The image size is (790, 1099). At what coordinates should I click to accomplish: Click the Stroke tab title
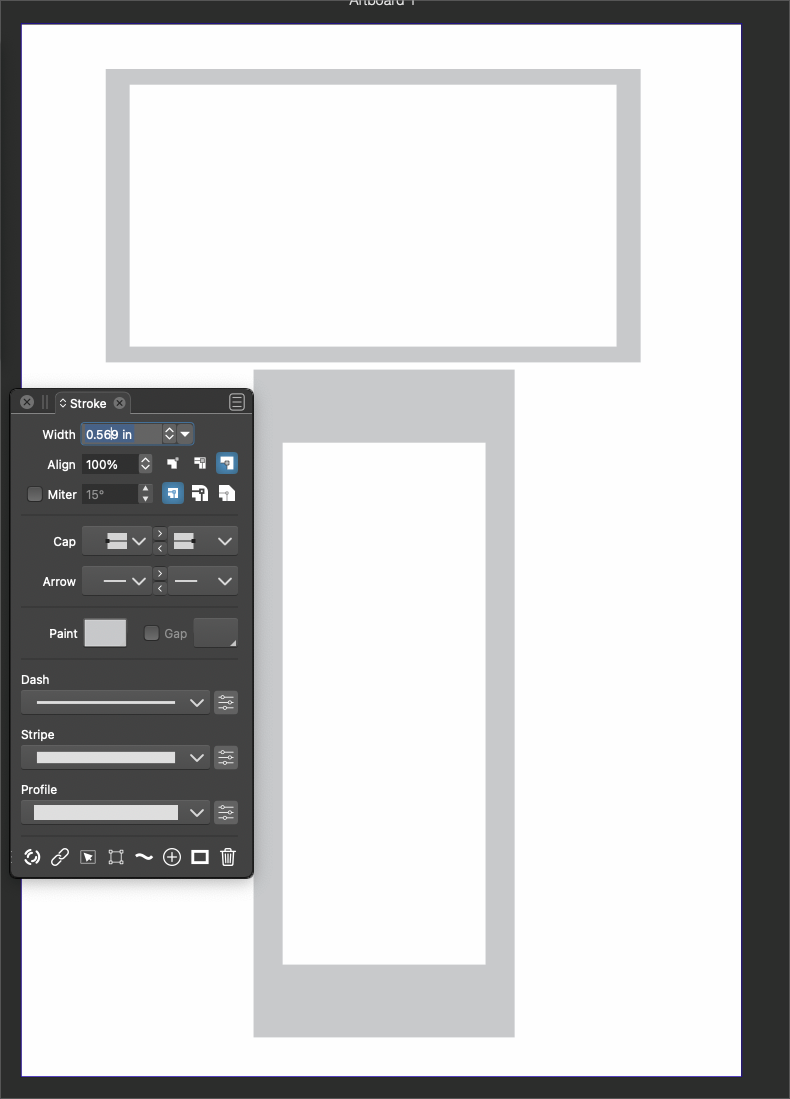(x=88, y=403)
